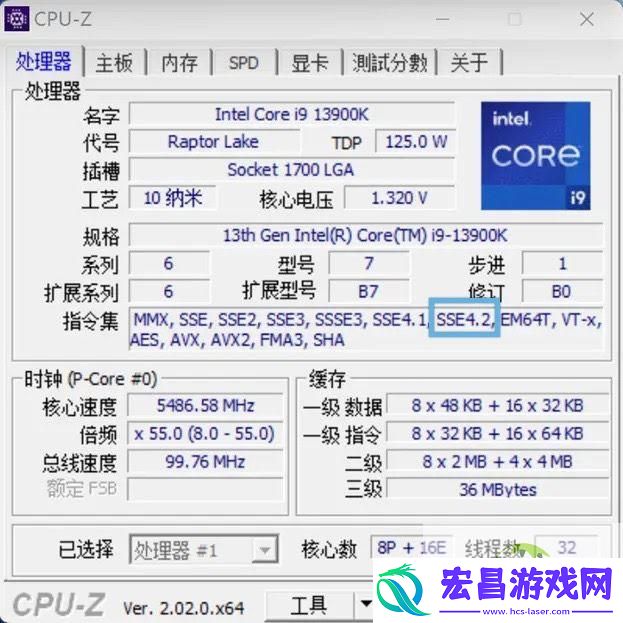Click the core speed value 5486.58 MHz
Image resolution: width=623 pixels, height=623 pixels.
[x=205, y=405]
